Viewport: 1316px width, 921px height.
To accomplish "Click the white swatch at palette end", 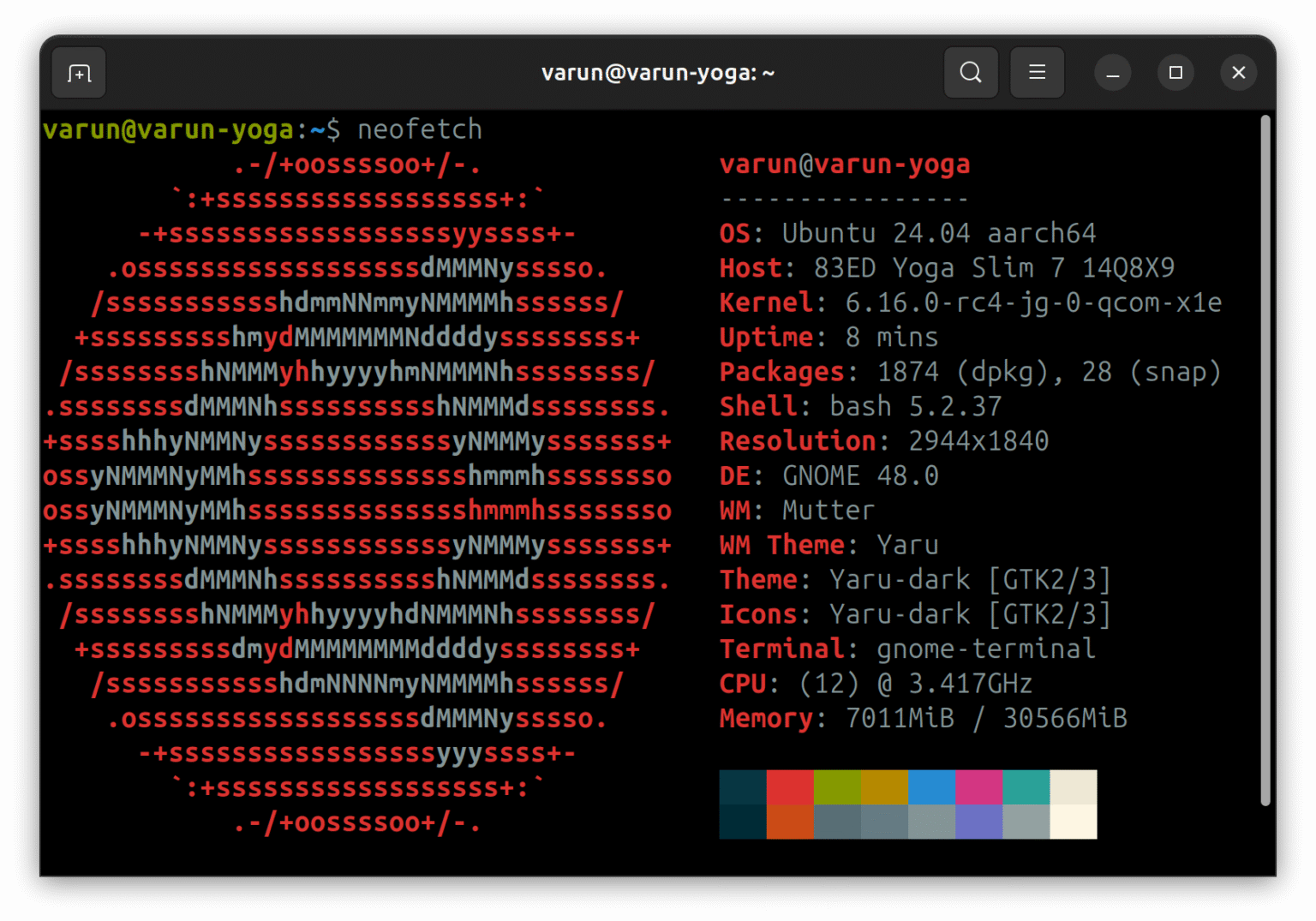I will [1073, 787].
